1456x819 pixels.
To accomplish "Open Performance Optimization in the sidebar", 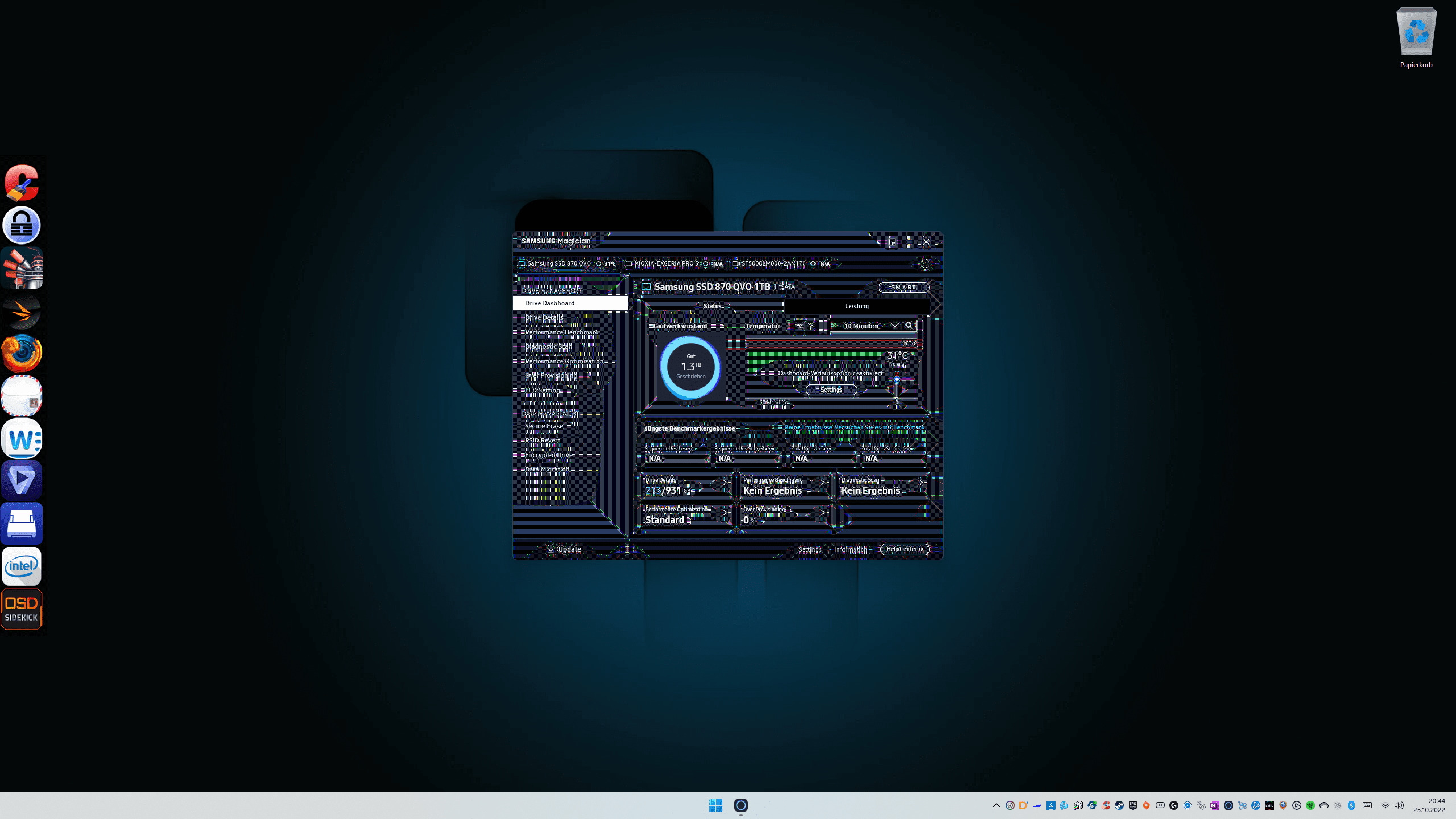I will 564,361.
